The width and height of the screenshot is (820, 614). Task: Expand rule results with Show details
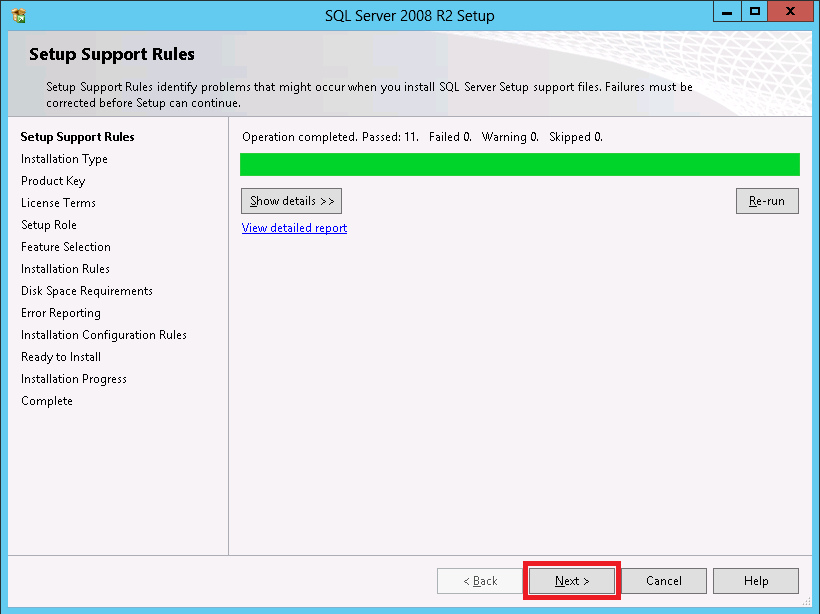click(x=291, y=201)
